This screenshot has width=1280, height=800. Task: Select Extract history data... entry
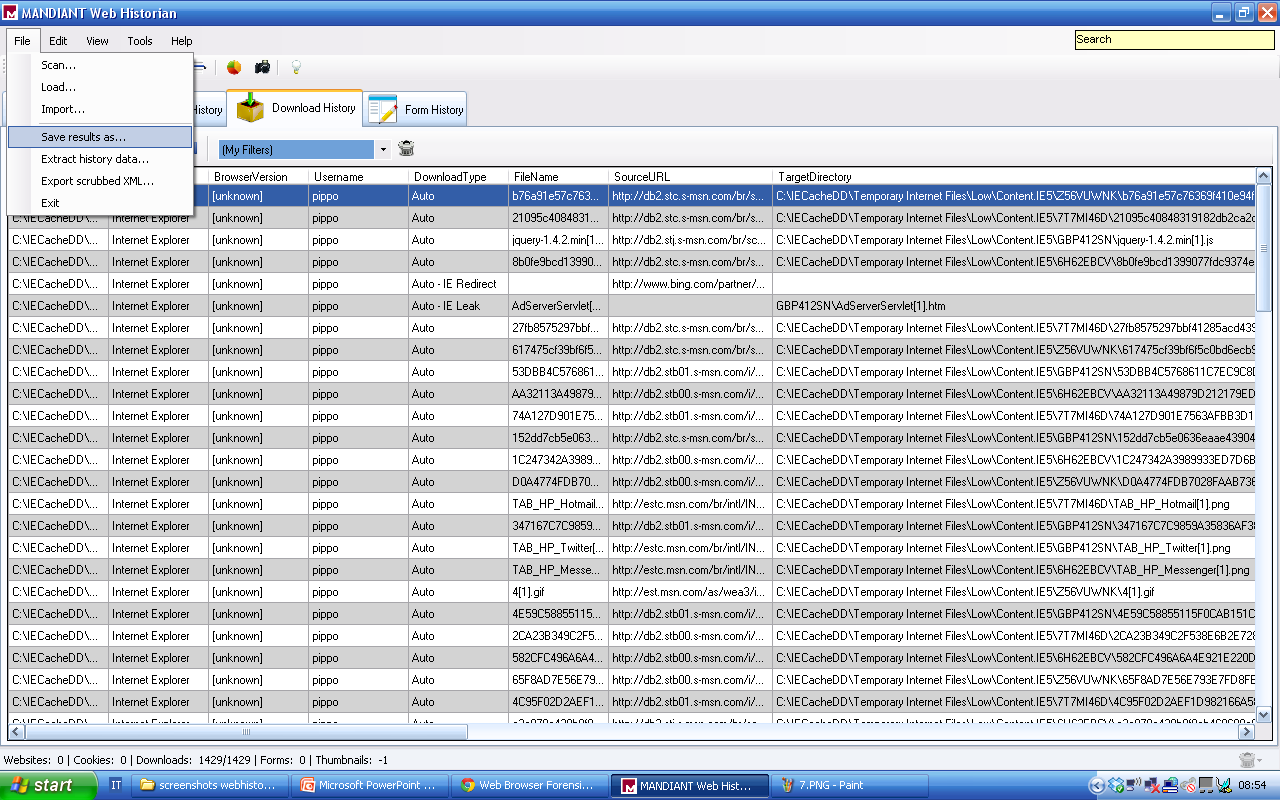pos(100,159)
